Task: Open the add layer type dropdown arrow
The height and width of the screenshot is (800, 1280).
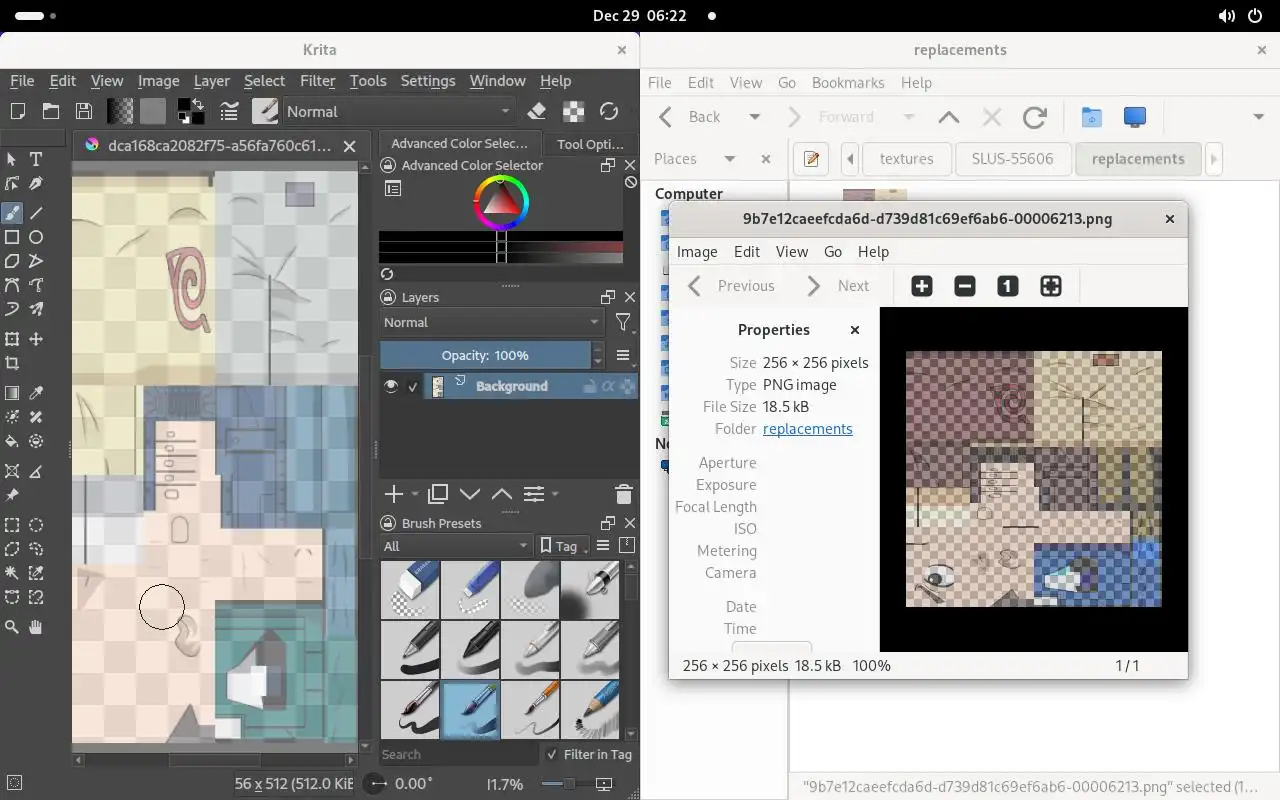Action: [x=415, y=494]
